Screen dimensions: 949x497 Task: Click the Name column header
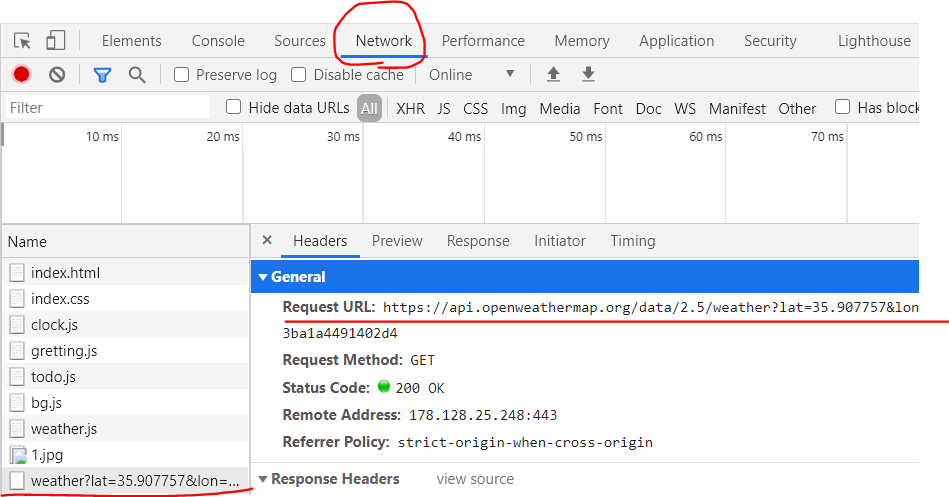(126, 242)
